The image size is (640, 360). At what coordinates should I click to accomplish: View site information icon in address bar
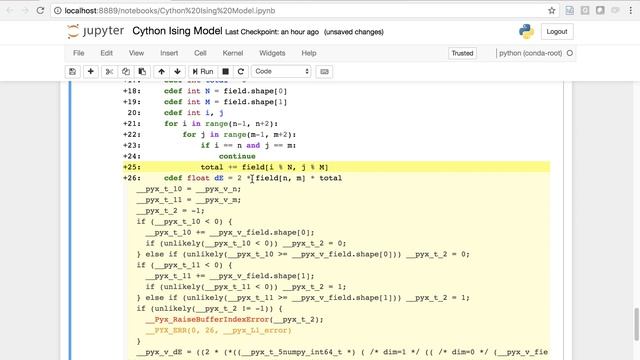pos(58,11)
